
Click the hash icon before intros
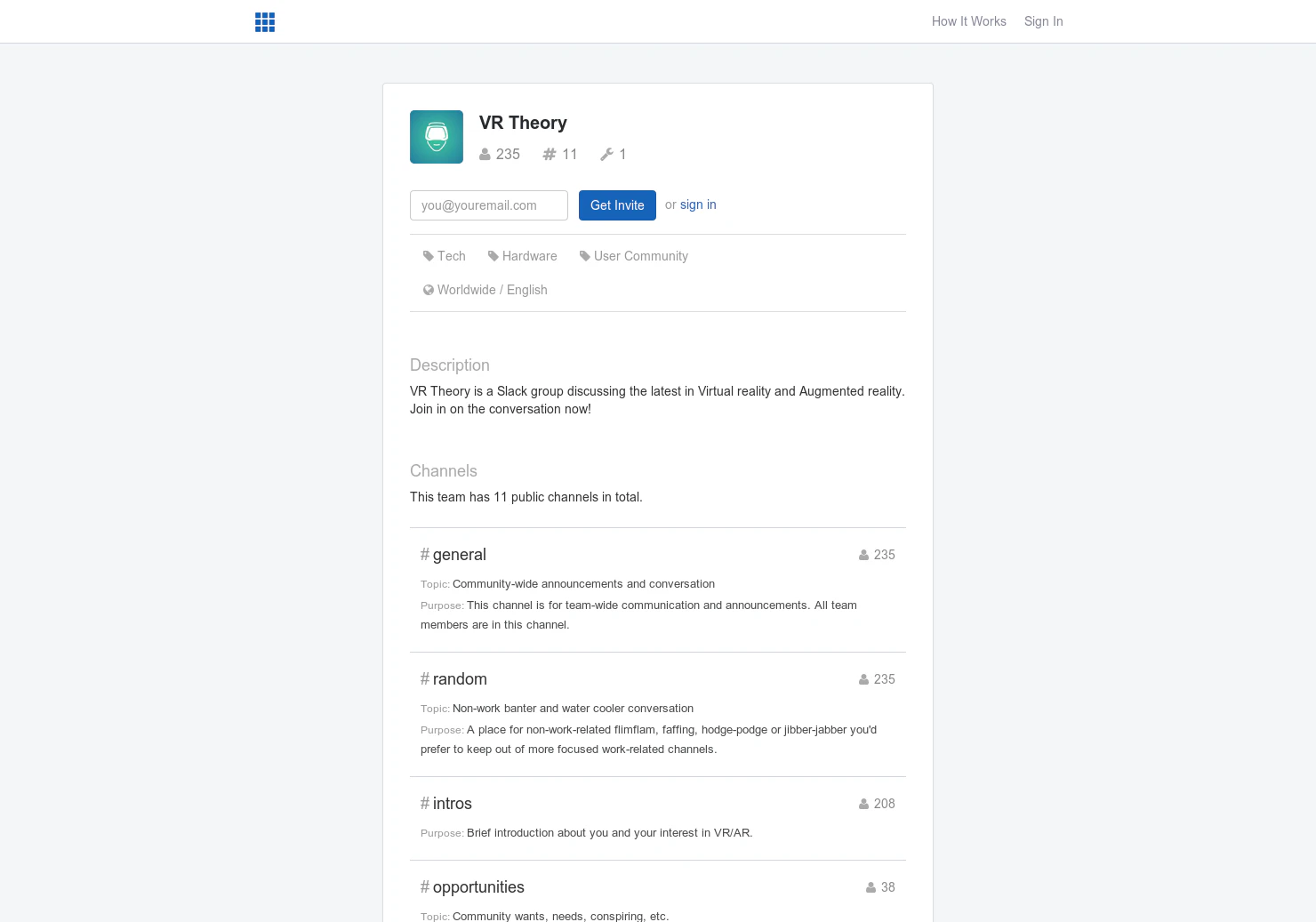click(x=425, y=804)
